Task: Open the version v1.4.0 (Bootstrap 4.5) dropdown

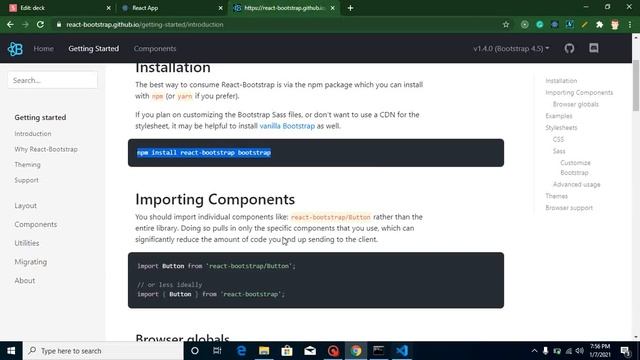Action: [511, 49]
